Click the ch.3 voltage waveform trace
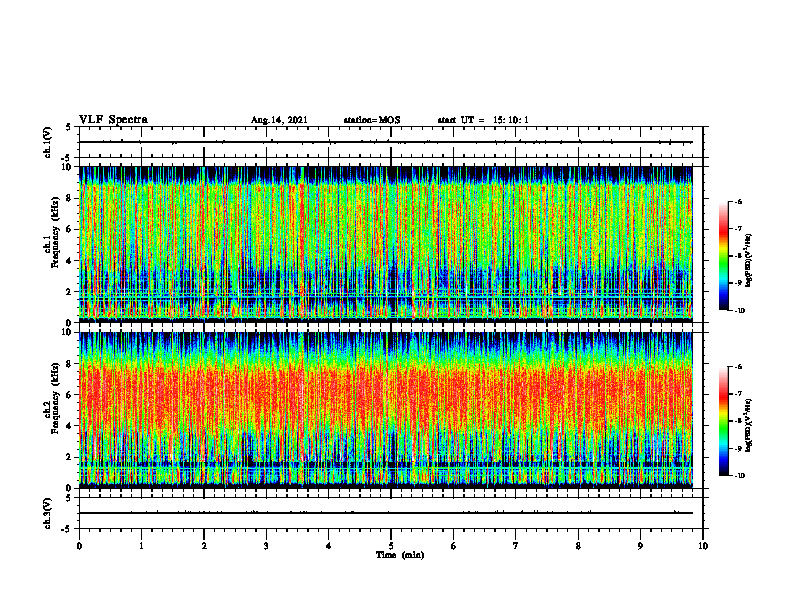The height and width of the screenshot is (612, 792). (385, 513)
